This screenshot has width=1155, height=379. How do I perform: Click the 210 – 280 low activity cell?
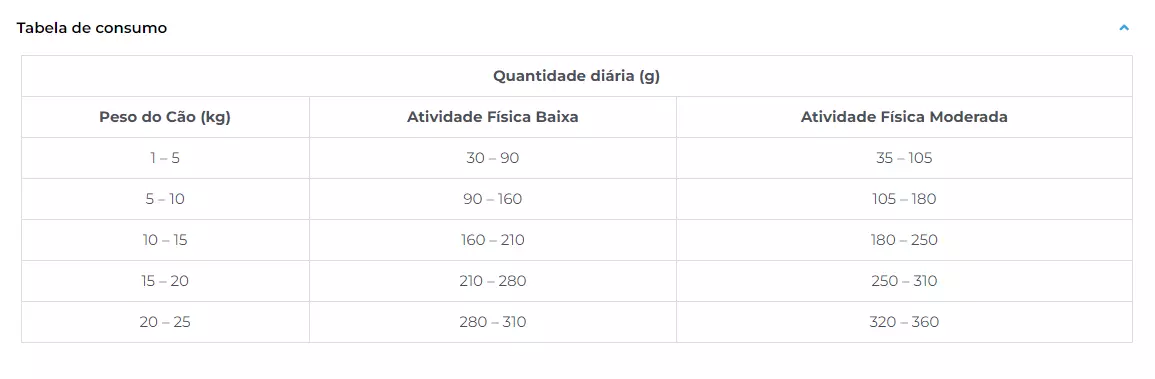(493, 281)
